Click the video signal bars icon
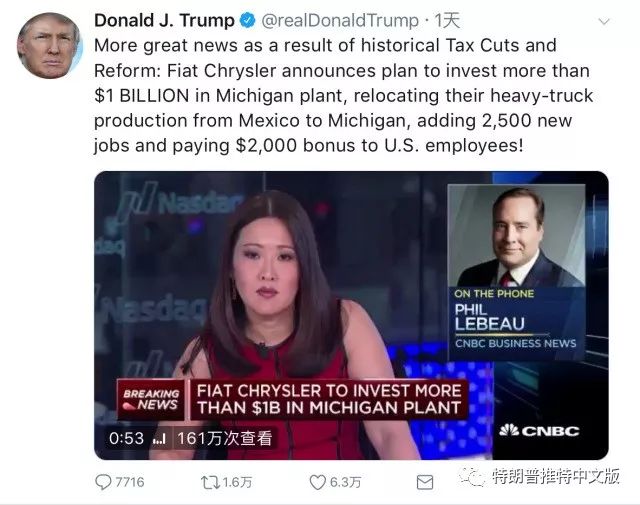 pyautogui.click(x=159, y=439)
